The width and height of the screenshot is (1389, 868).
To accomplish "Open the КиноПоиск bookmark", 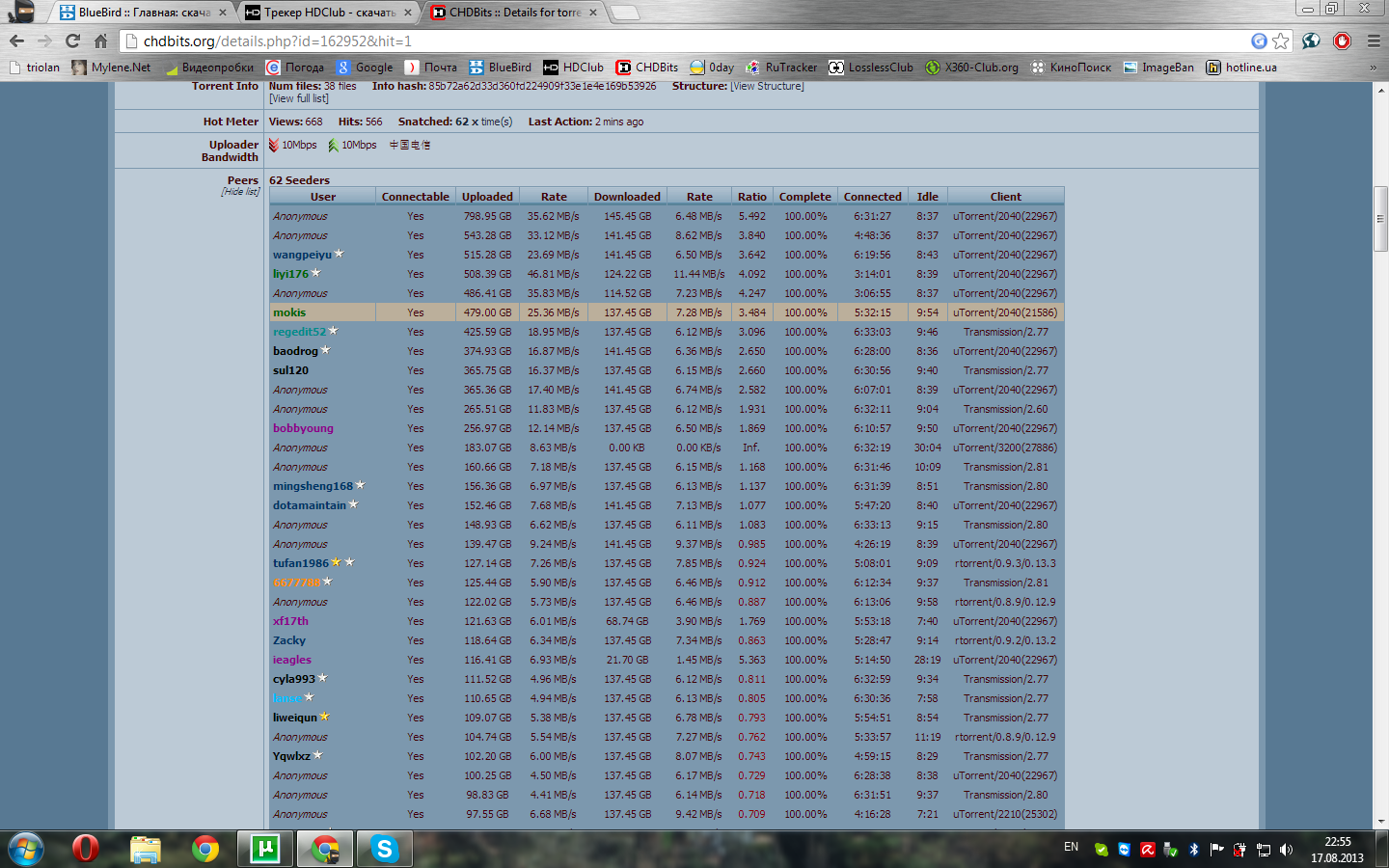I will pos(1071,68).
